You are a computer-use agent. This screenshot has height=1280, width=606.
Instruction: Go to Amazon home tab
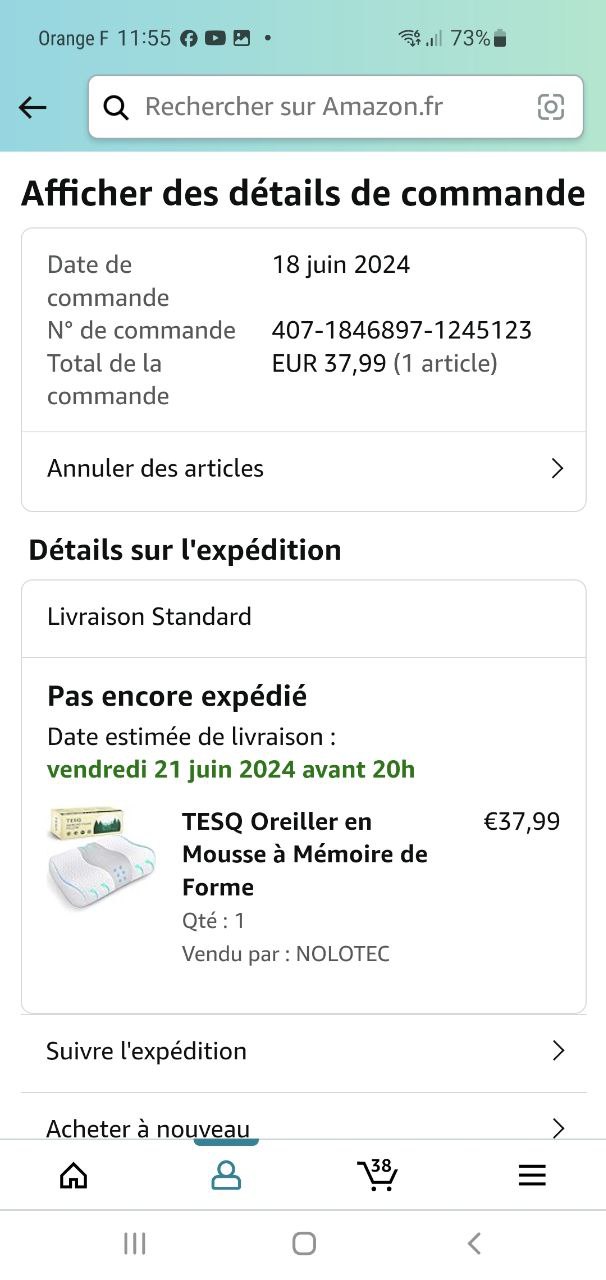tap(74, 1175)
